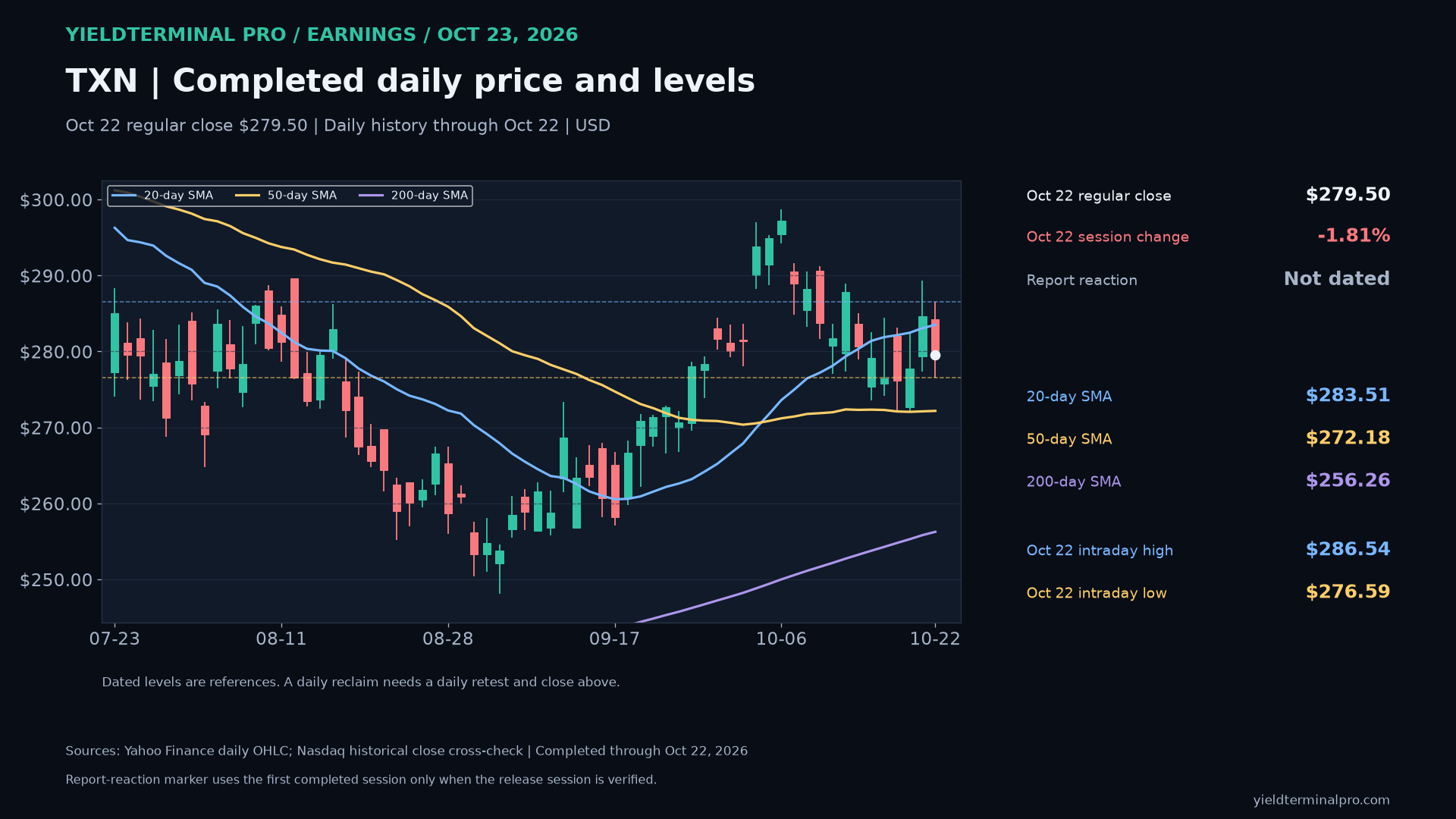
Task: Click the 20-day SMA legend line swatch
Action: pyautogui.click(x=124, y=196)
